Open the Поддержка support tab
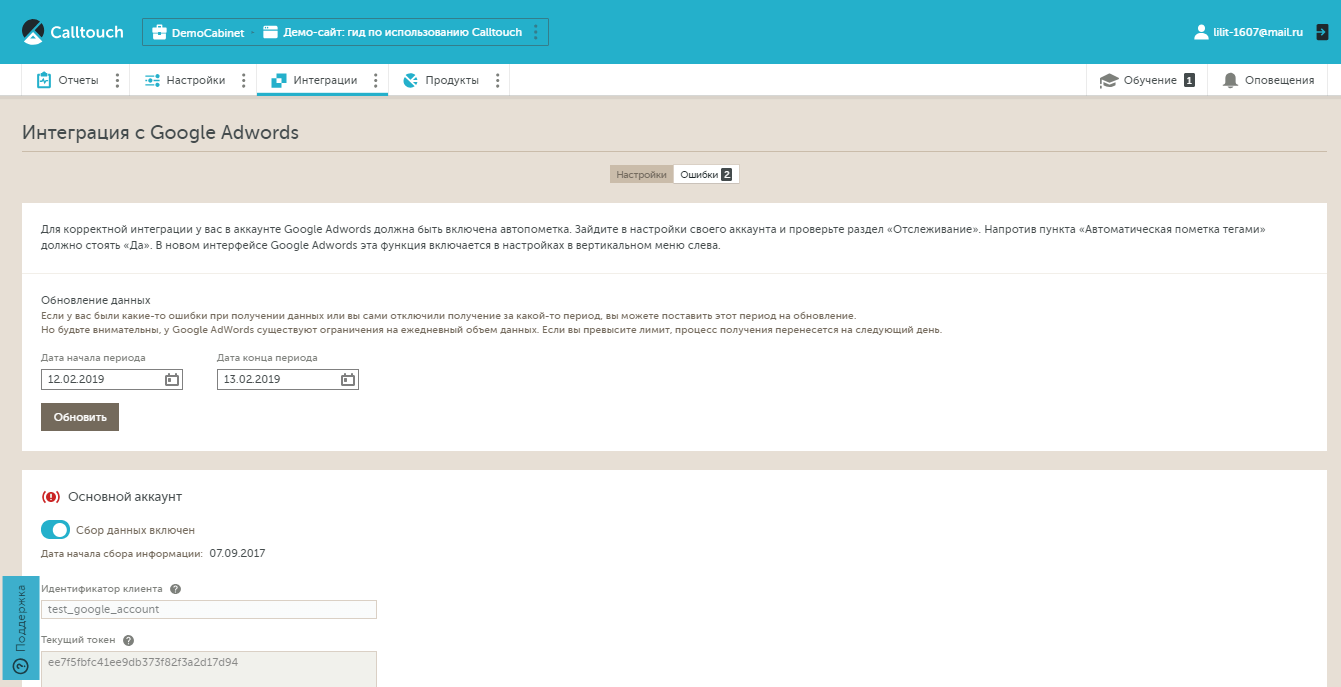The width and height of the screenshot is (1341, 687). (20, 627)
